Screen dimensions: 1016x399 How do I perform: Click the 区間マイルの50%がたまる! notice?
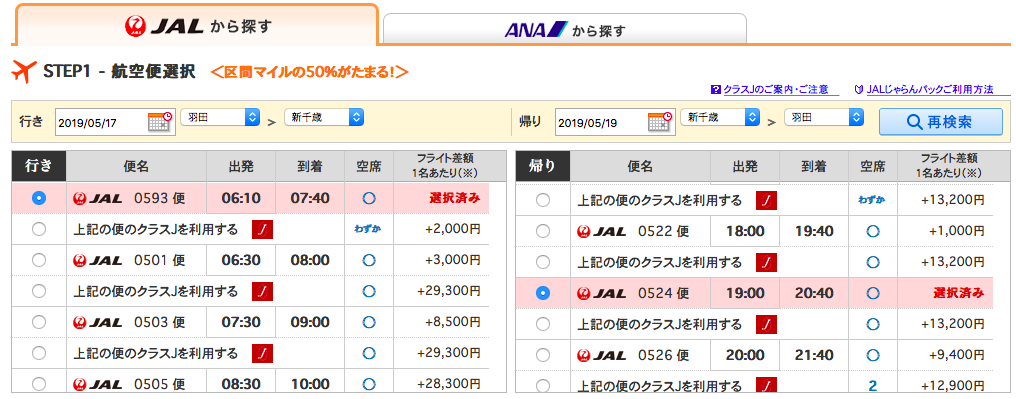pyautogui.click(x=310, y=73)
